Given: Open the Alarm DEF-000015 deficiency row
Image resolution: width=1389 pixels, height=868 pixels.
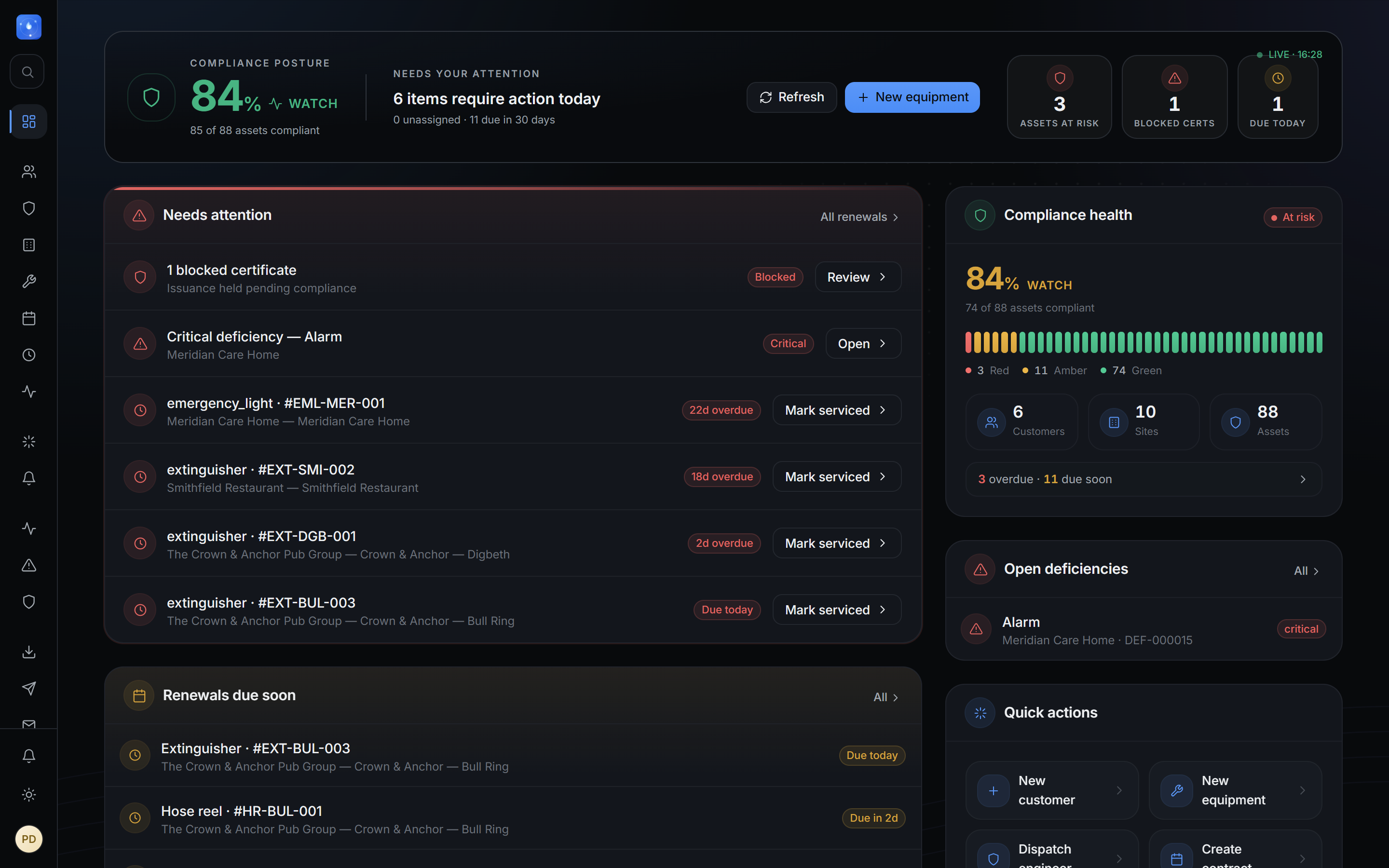Looking at the screenshot, I should [1144, 630].
